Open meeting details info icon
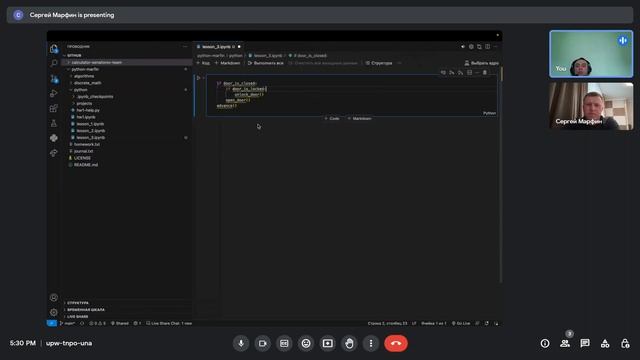 pos(545,343)
